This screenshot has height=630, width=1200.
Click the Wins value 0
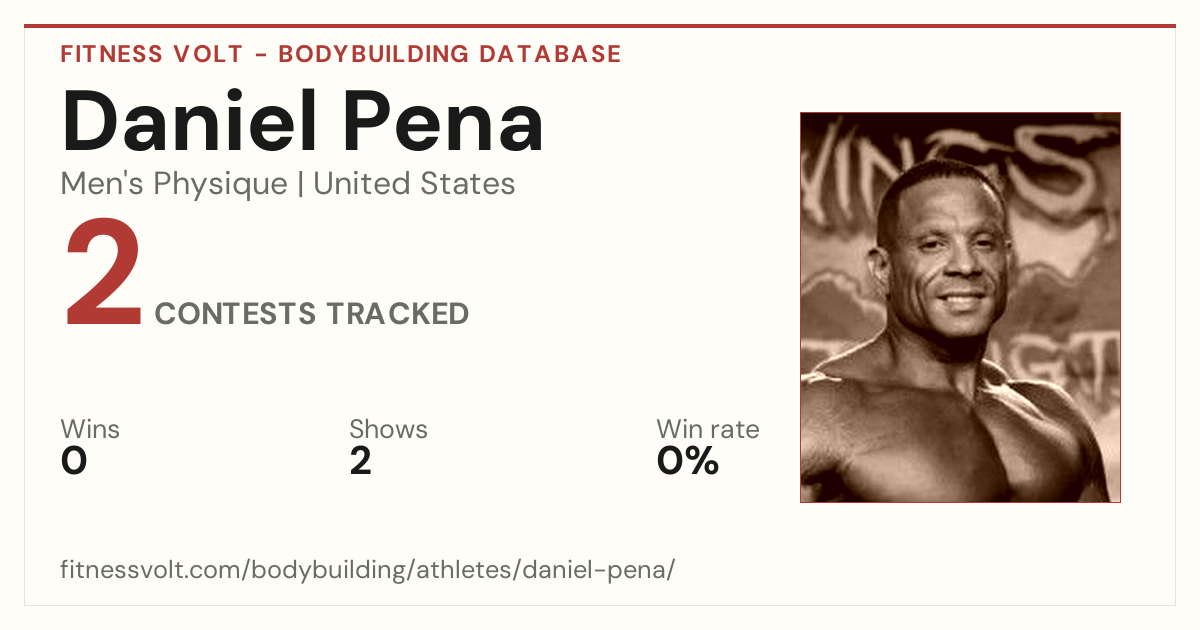click(74, 461)
